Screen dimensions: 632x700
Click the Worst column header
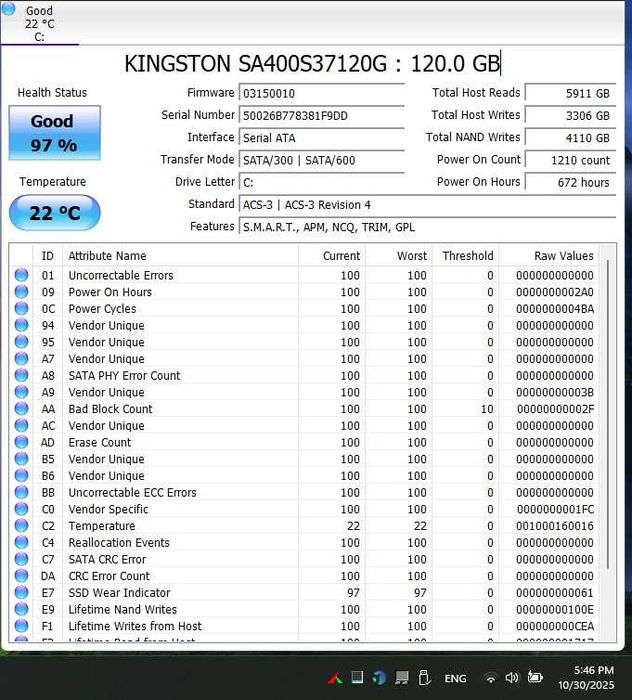399,256
